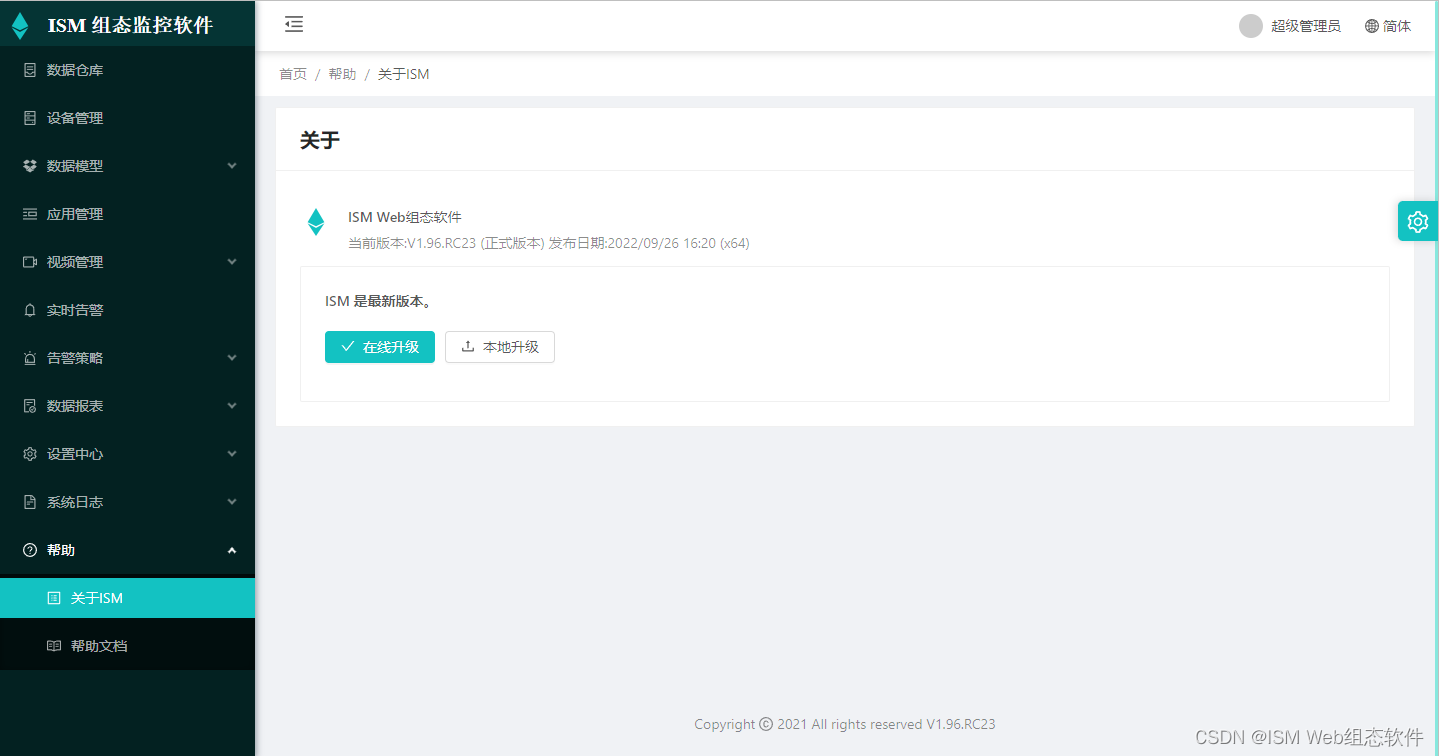This screenshot has height=756, width=1439.
Task: Start online upgrade with 在线升级 button
Action: pos(379,347)
